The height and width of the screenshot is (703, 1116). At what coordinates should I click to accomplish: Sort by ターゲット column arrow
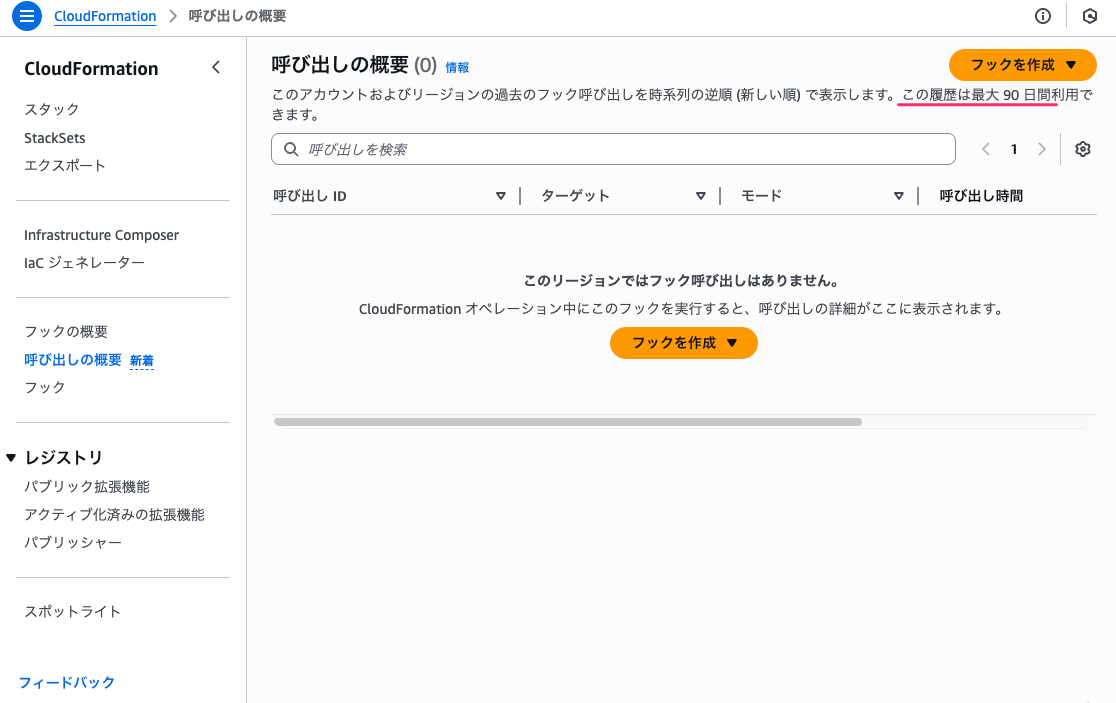(x=700, y=196)
